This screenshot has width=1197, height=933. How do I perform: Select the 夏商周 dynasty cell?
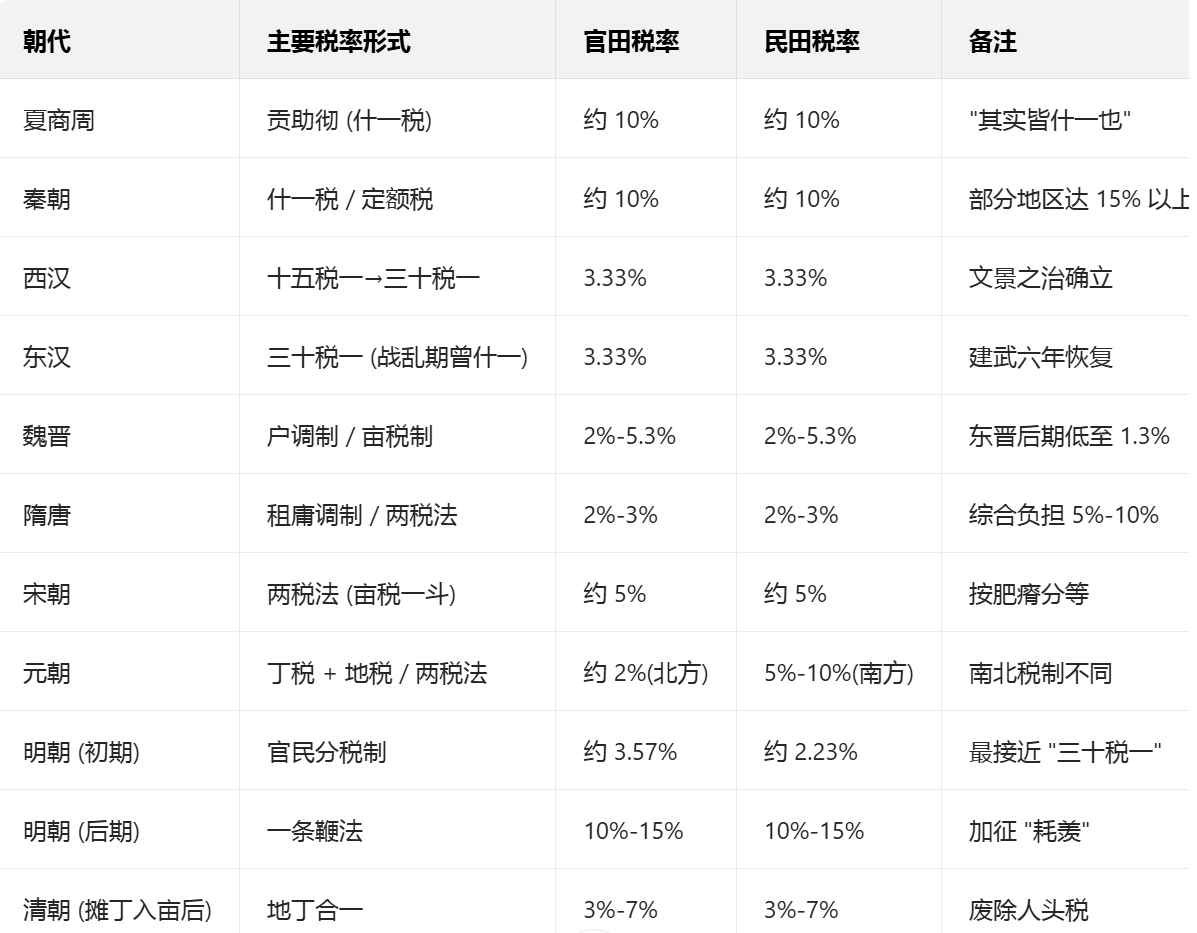pyautogui.click(x=59, y=120)
